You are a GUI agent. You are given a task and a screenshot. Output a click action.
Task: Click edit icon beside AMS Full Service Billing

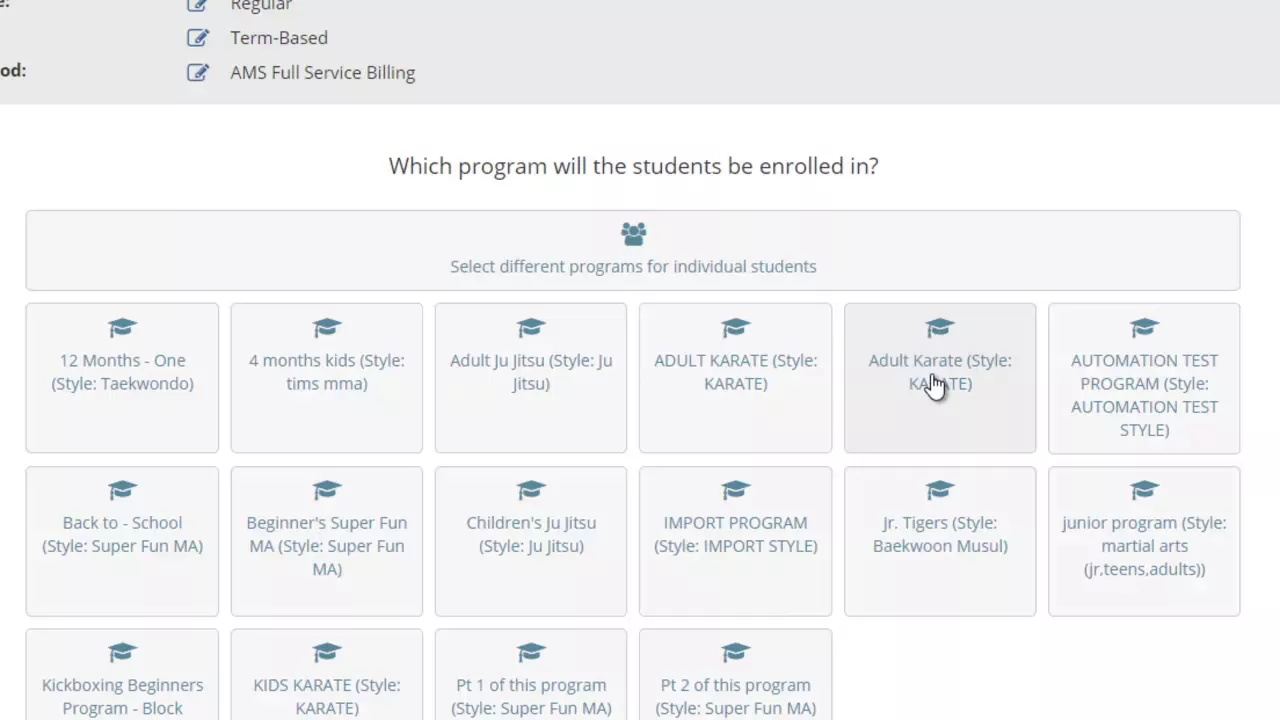click(198, 73)
